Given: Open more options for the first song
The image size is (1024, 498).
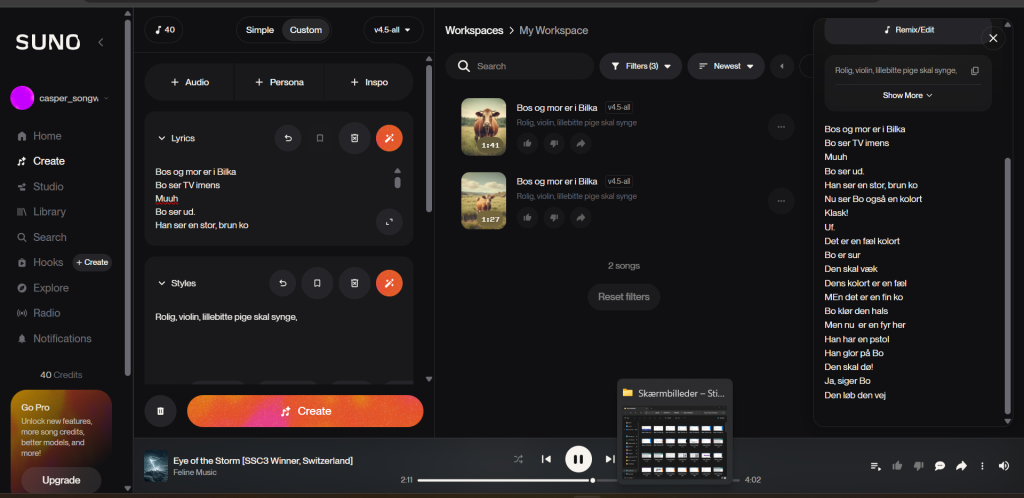Looking at the screenshot, I should pos(781,126).
